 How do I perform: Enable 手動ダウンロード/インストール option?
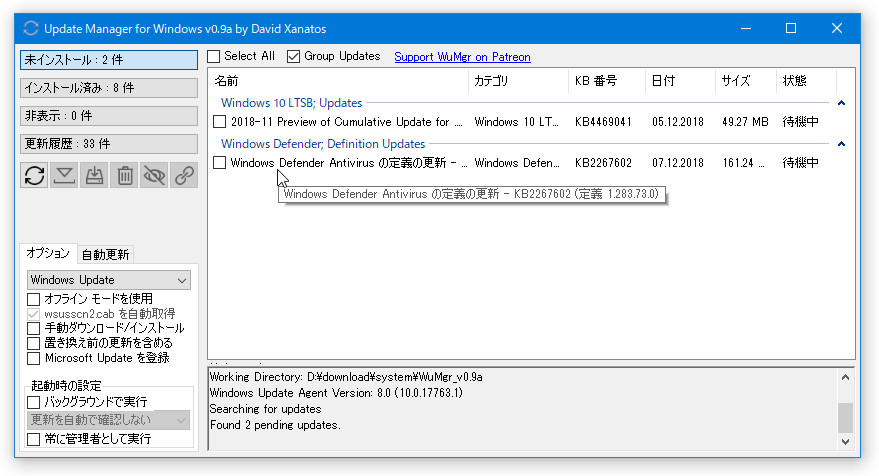(x=34, y=329)
